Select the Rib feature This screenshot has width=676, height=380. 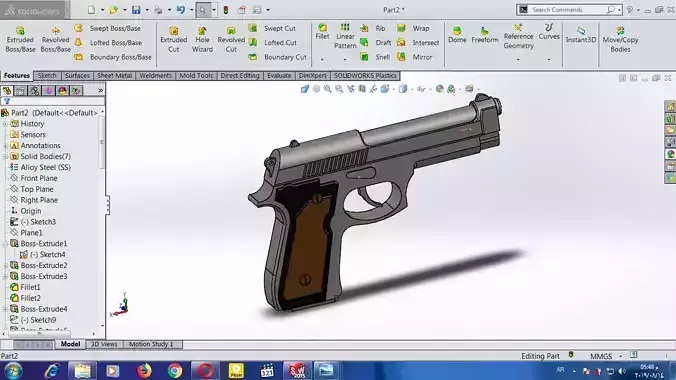[x=373, y=28]
